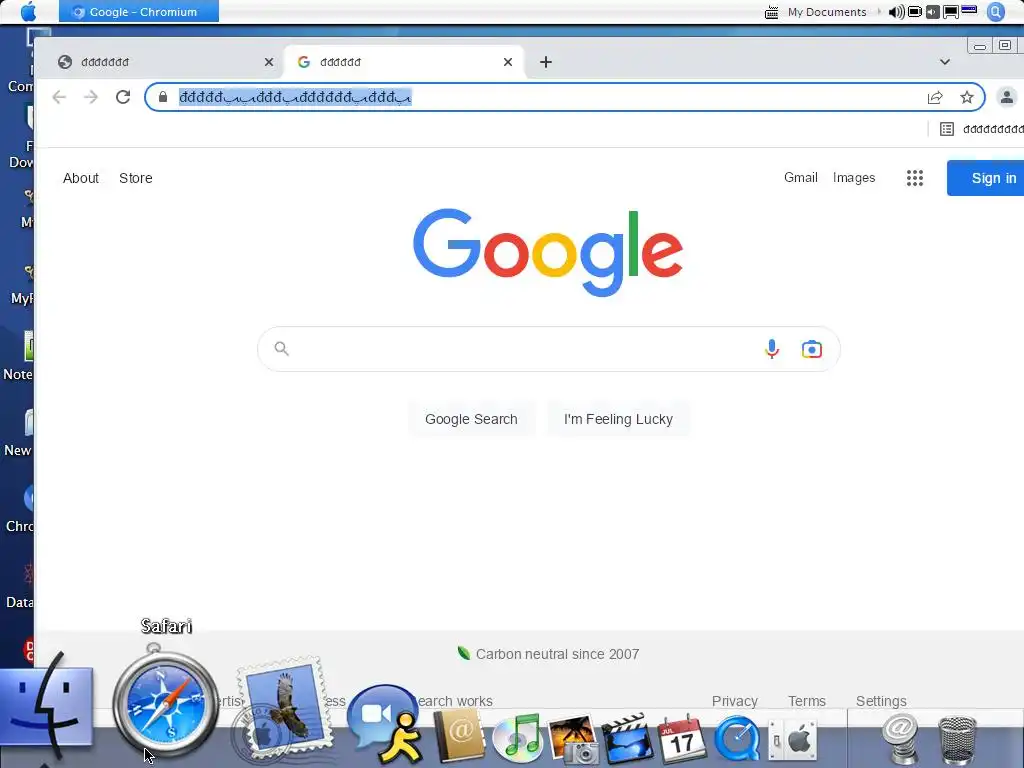Click the Sign in button

tap(986, 178)
